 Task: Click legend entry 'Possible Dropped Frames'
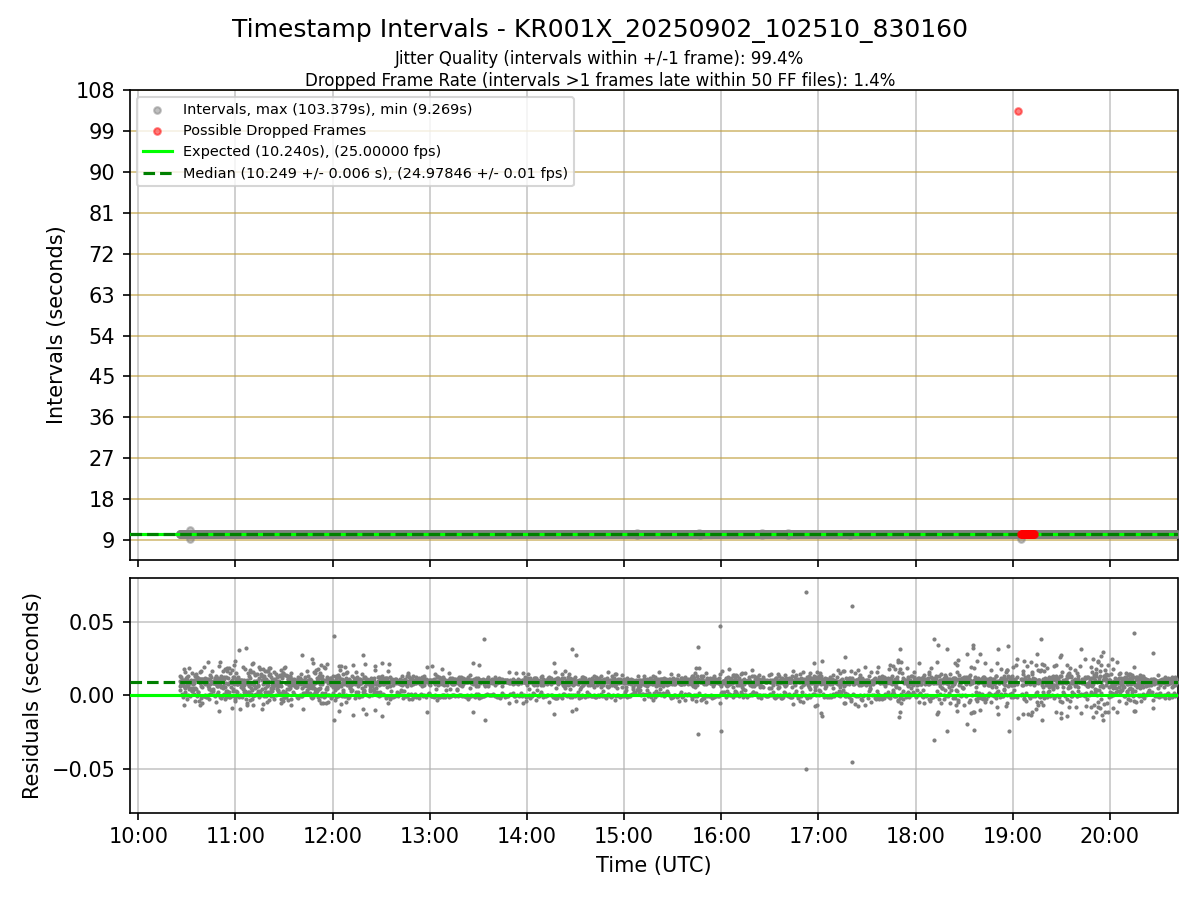pyautogui.click(x=274, y=130)
